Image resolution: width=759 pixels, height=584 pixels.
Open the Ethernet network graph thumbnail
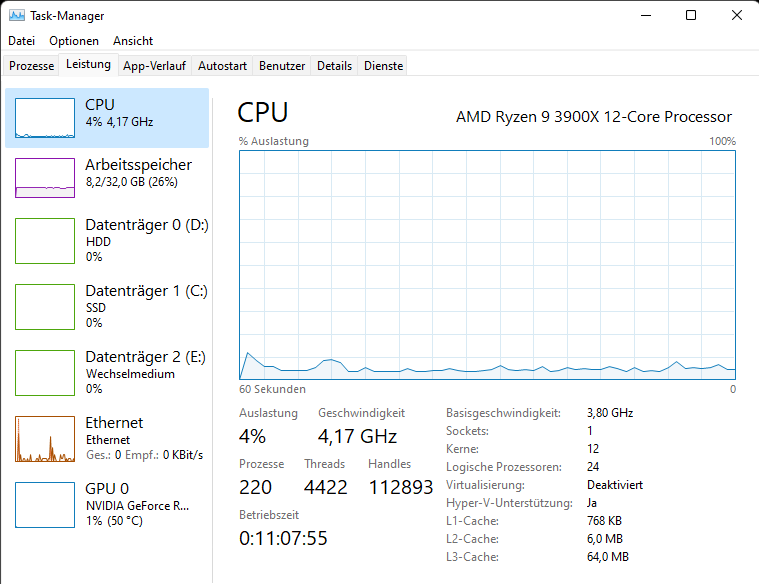pyautogui.click(x=45, y=438)
